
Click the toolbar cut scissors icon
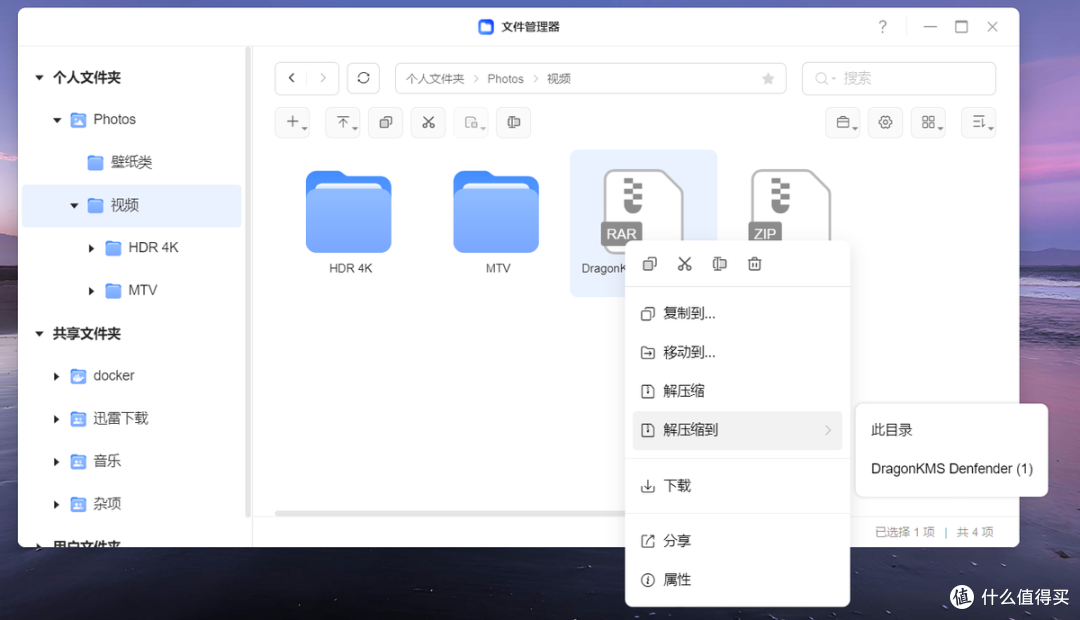pos(428,122)
